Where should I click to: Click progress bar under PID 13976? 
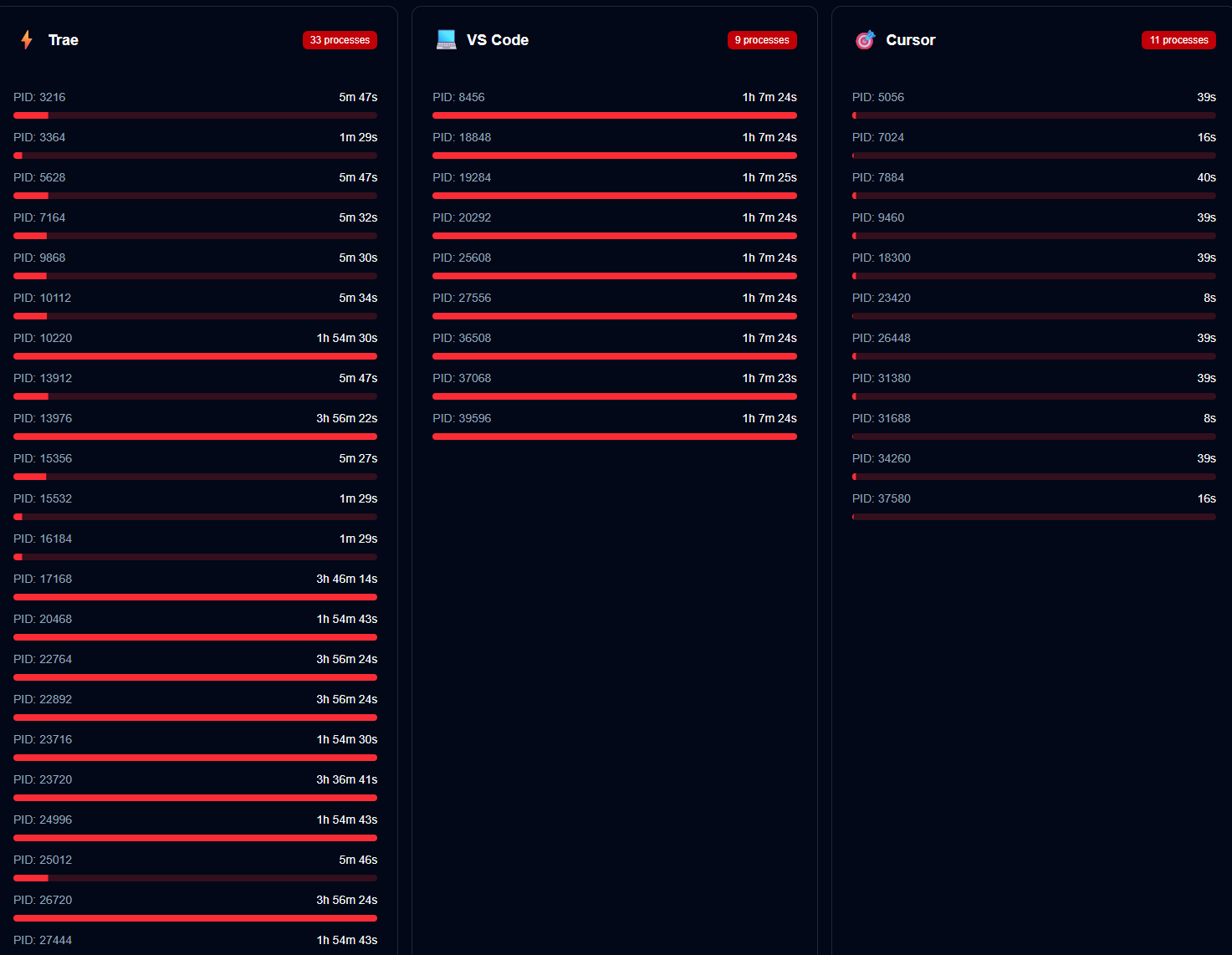point(195,437)
